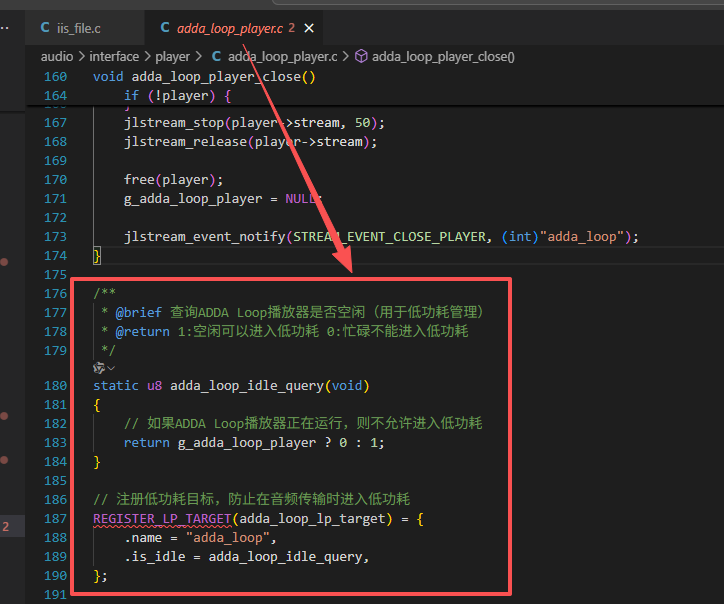Click the adda_loop_idle_query function name on line 180
724x604 pixels.
point(247,386)
